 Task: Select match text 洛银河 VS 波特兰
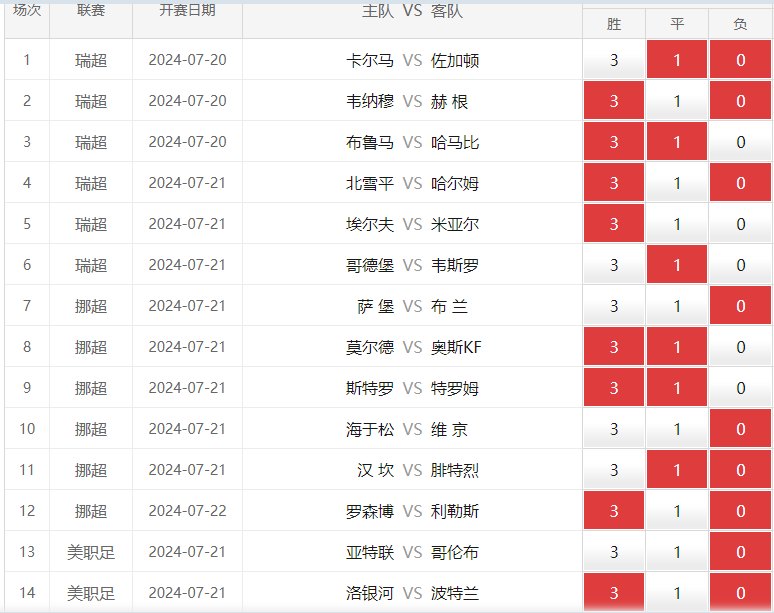[x=412, y=593]
